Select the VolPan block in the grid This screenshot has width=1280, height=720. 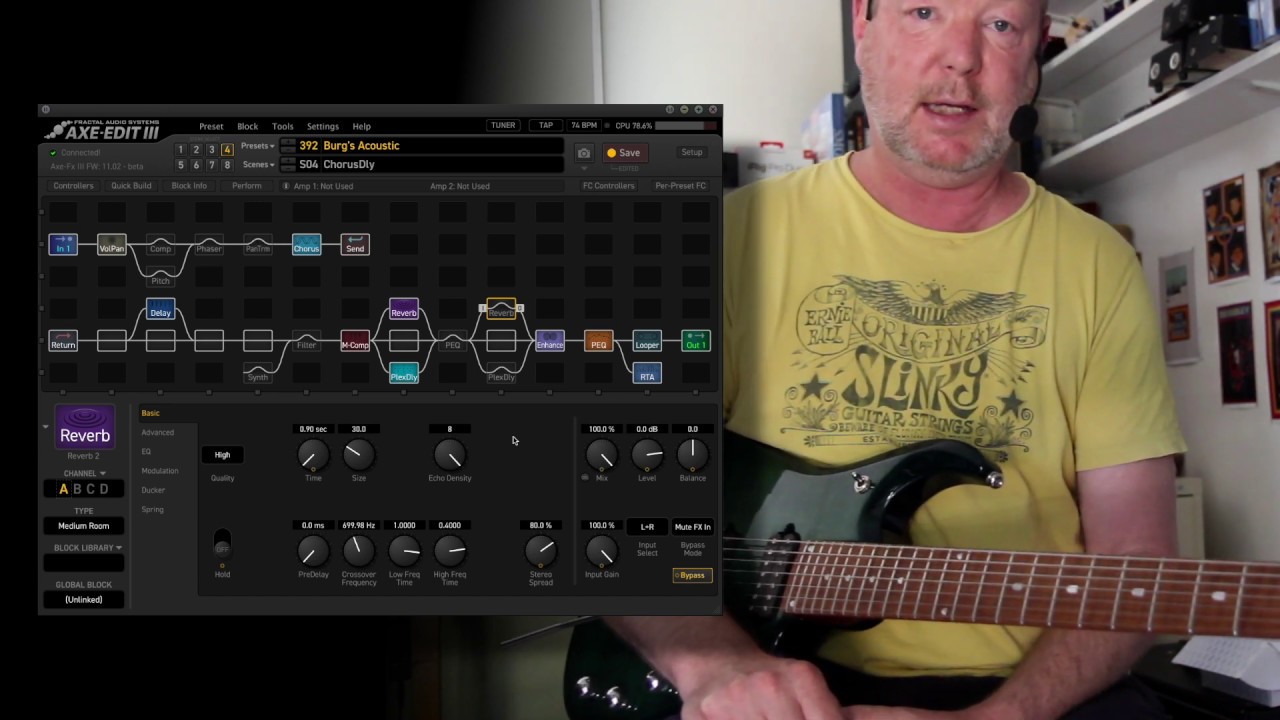click(x=112, y=244)
